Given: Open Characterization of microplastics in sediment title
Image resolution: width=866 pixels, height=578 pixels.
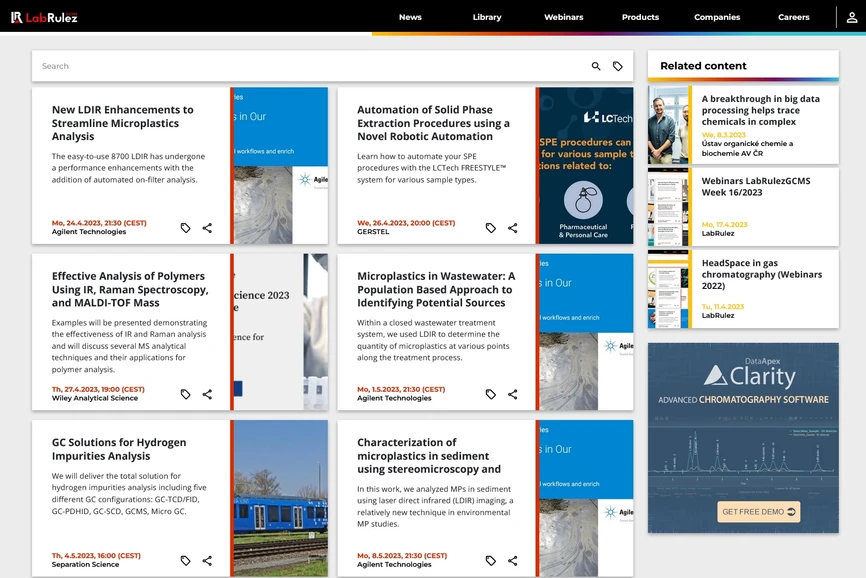Looking at the screenshot, I should point(429,456).
